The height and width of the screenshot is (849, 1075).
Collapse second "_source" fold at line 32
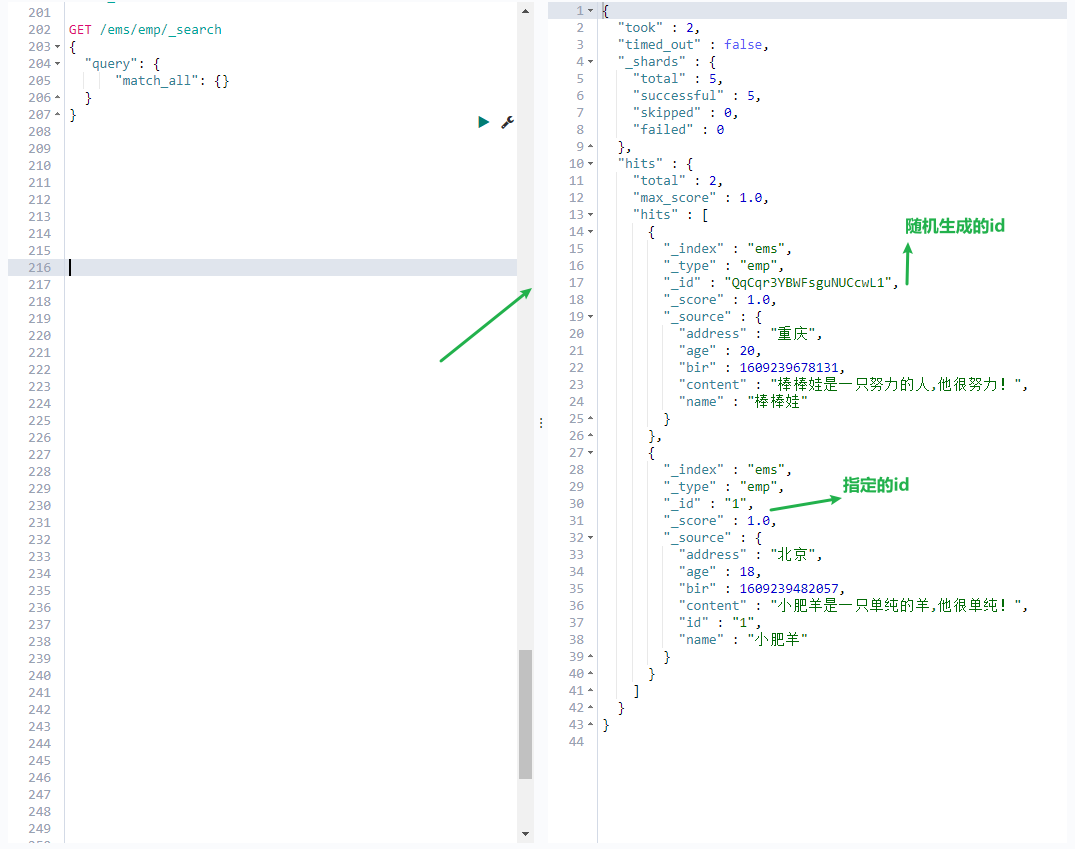point(590,538)
